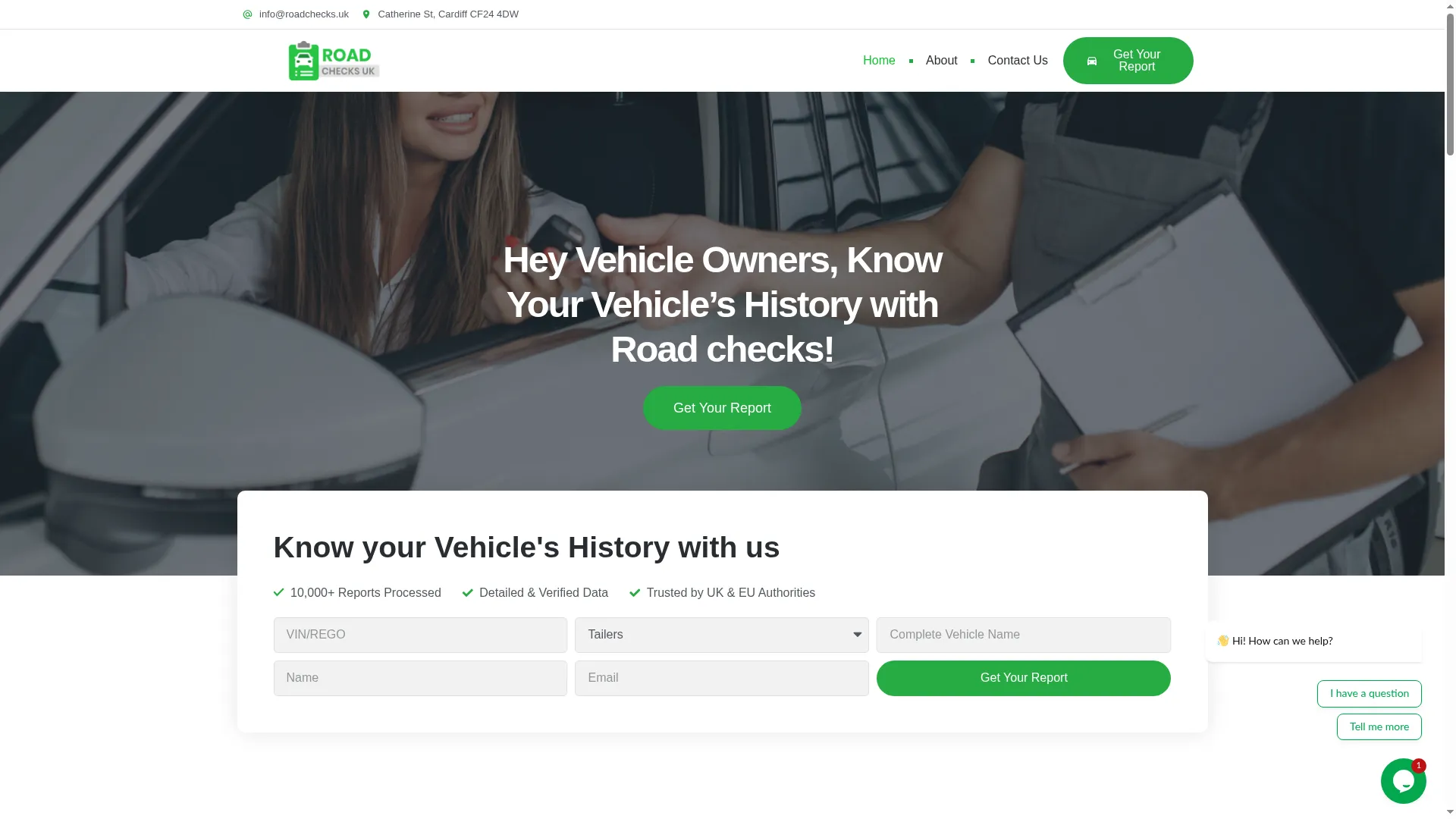Screen dimensions: 1456x819
Task: Click the scrollbar down arrow
Action: pyautogui.click(x=1450, y=813)
